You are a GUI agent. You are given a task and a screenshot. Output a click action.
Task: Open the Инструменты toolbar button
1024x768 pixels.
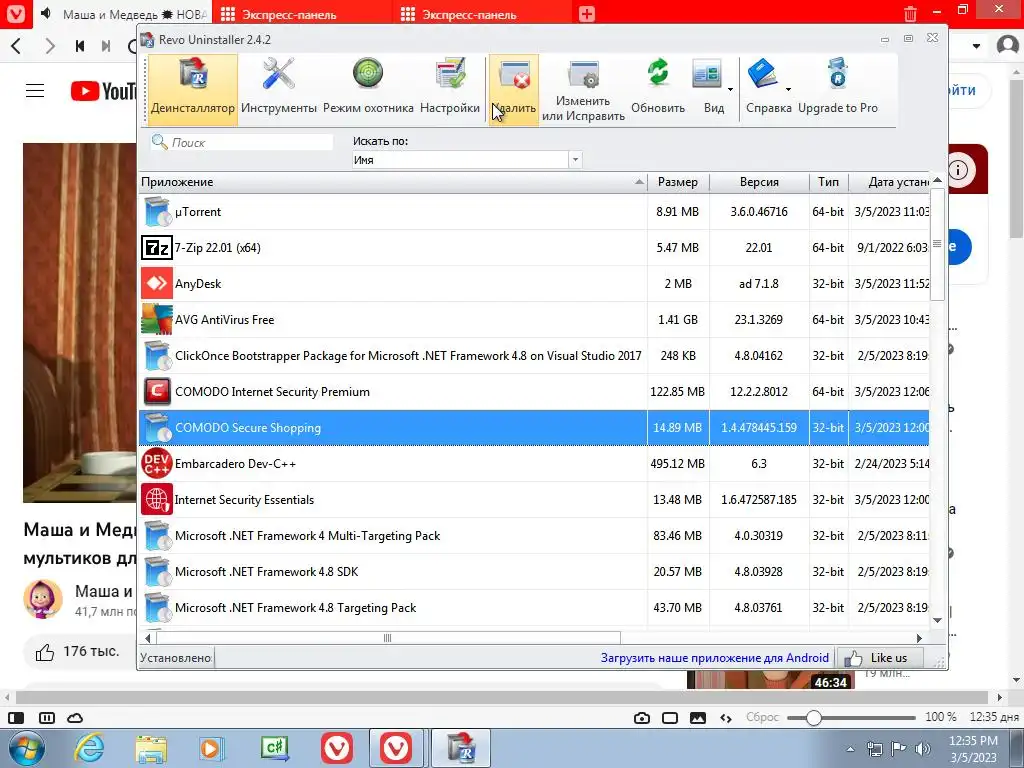[279, 88]
